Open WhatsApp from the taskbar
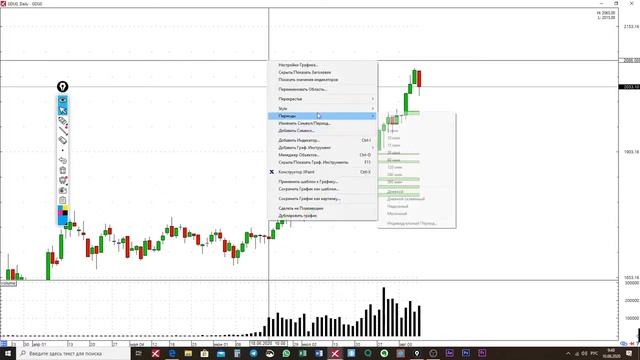This screenshot has width=640, height=360. (286, 353)
